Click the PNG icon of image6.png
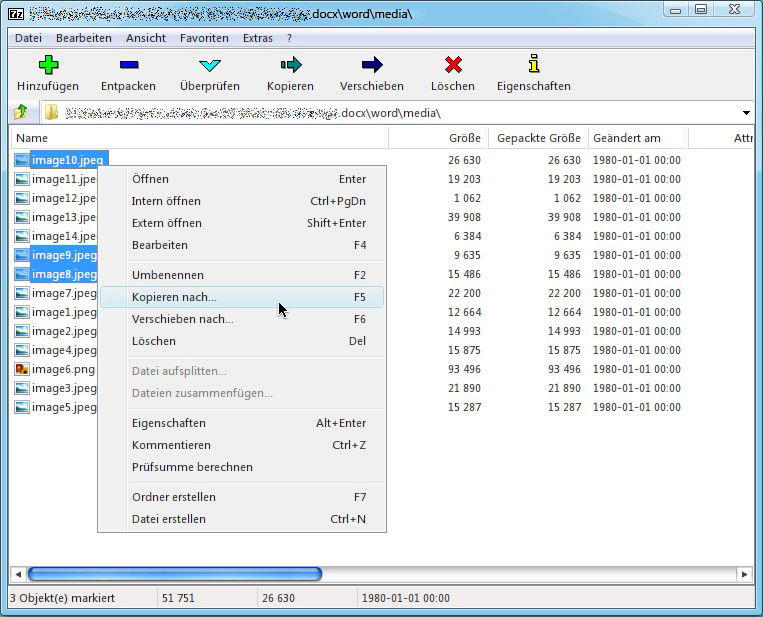The height and width of the screenshot is (617, 763). (21, 369)
